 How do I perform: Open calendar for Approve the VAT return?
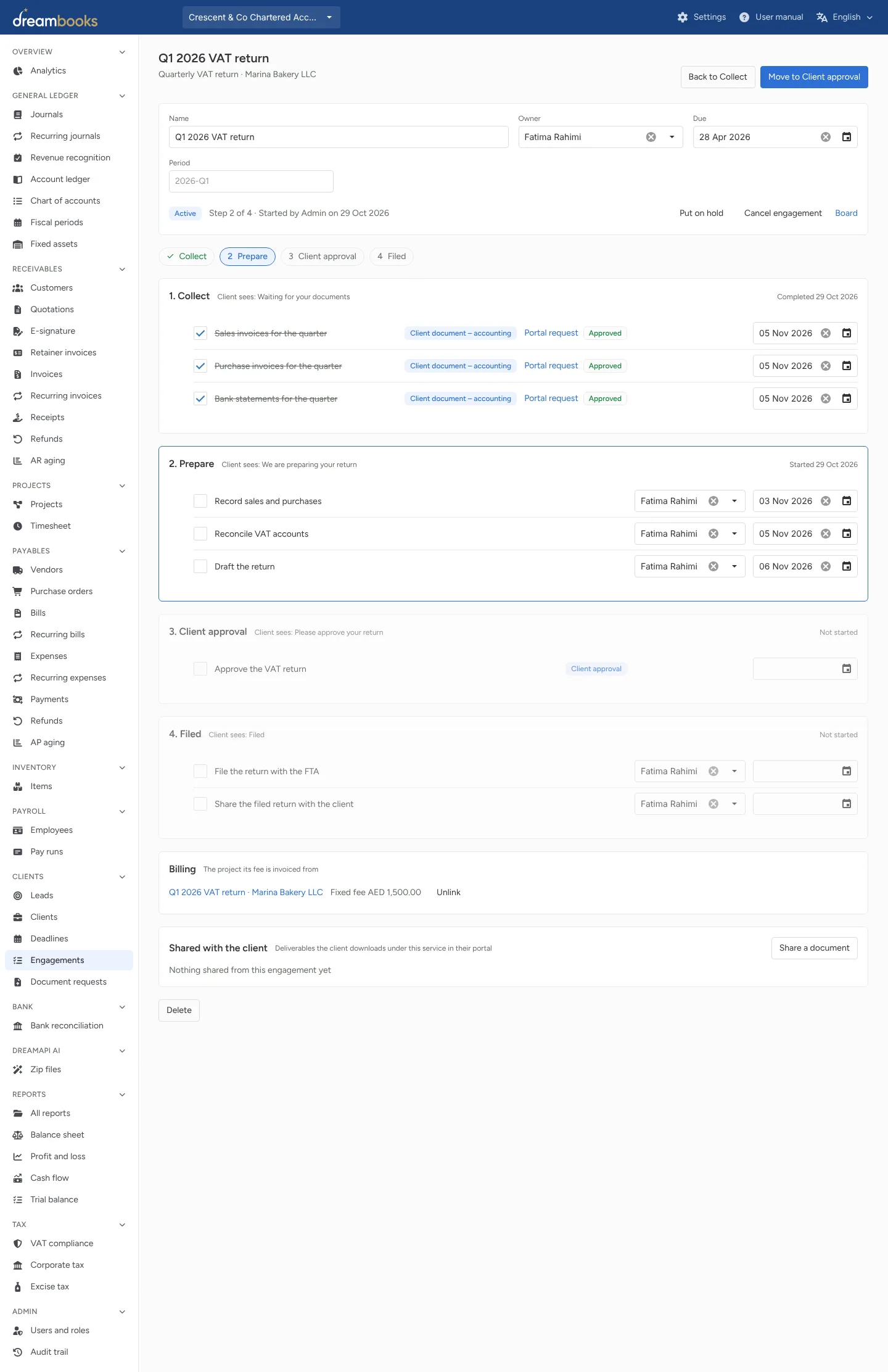[x=847, y=669]
